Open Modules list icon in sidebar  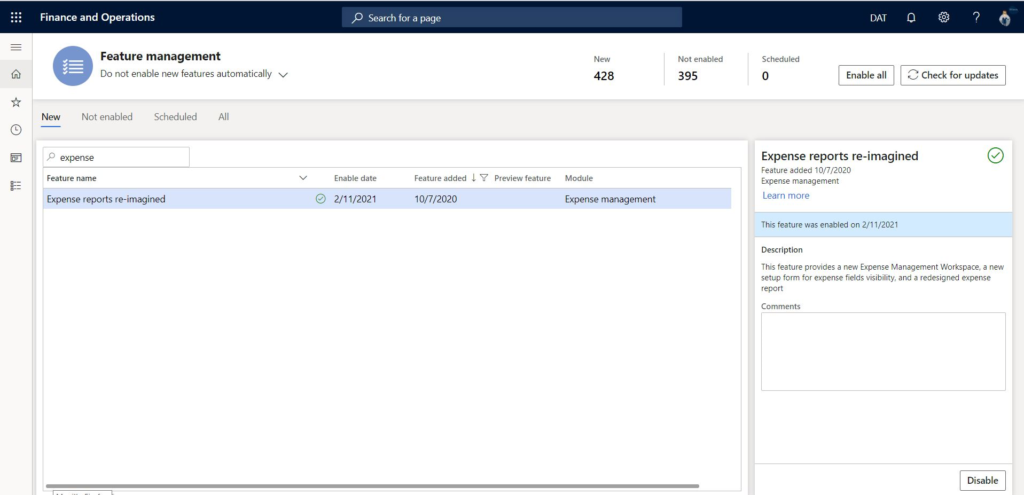[x=16, y=185]
